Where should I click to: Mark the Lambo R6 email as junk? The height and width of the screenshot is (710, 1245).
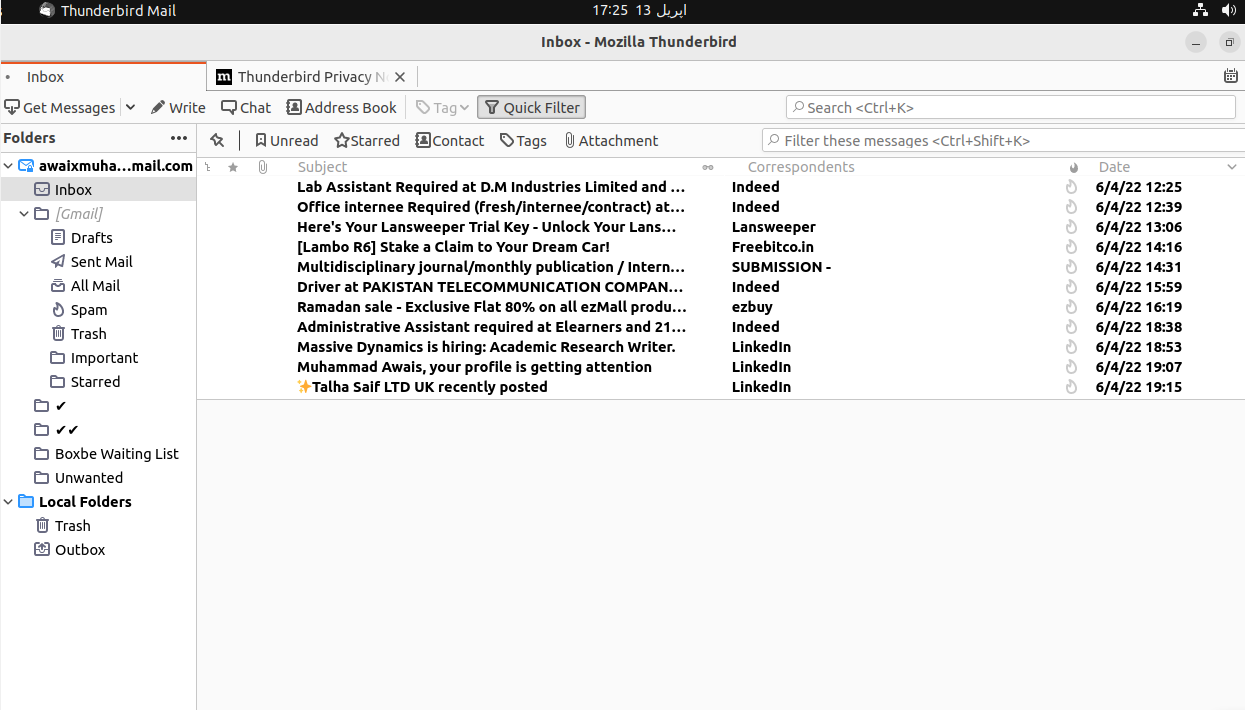click(1071, 247)
